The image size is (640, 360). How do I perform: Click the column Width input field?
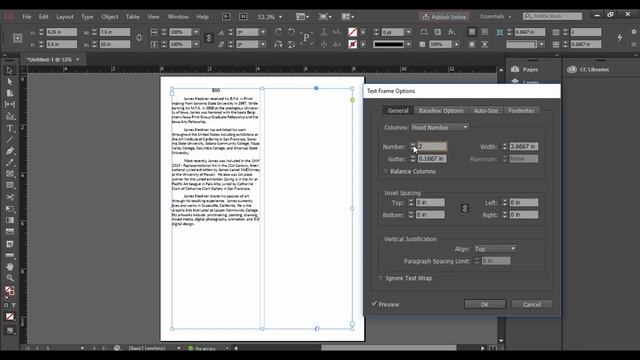pyautogui.click(x=524, y=146)
